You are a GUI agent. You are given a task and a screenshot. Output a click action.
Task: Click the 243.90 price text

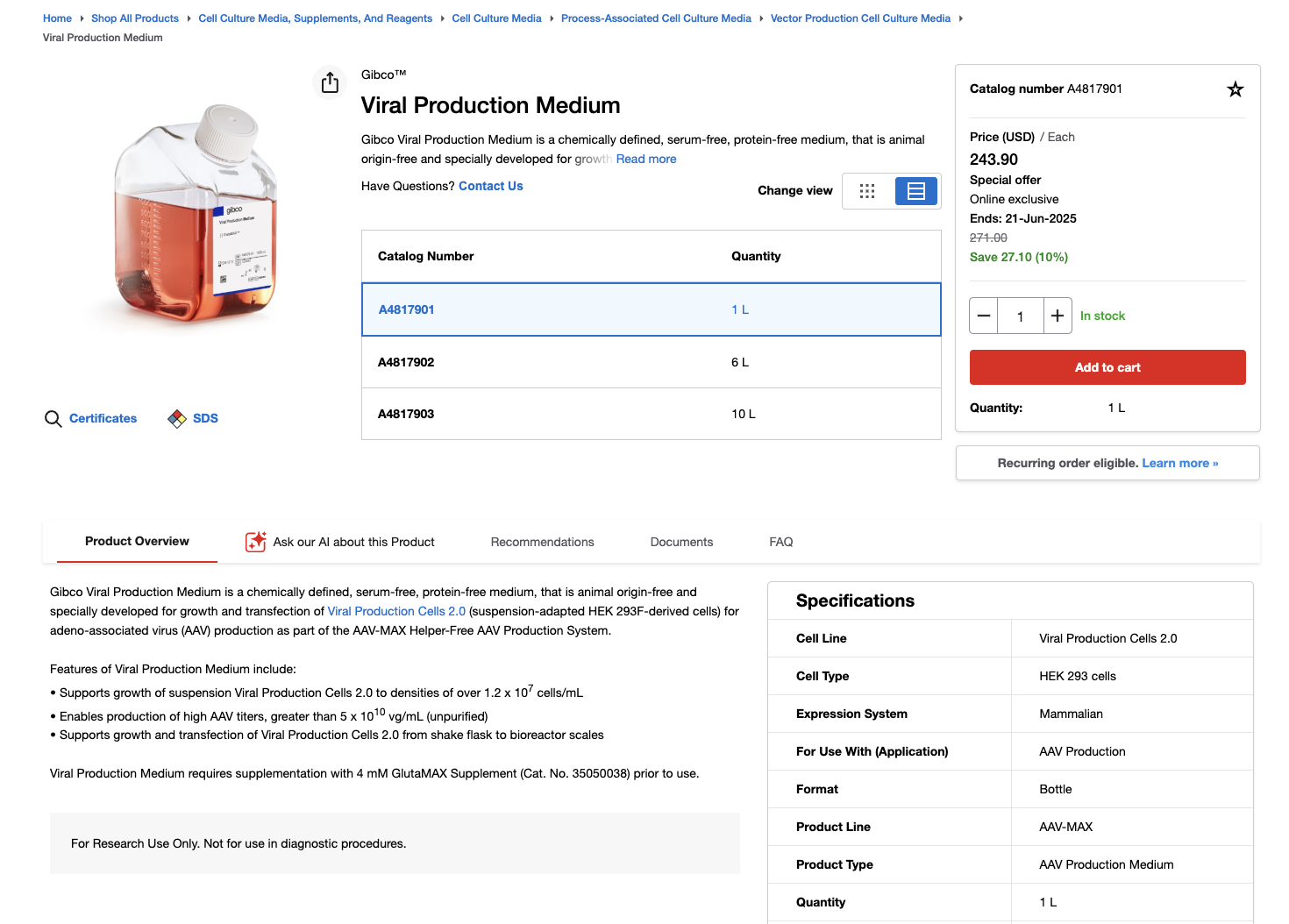[993, 160]
